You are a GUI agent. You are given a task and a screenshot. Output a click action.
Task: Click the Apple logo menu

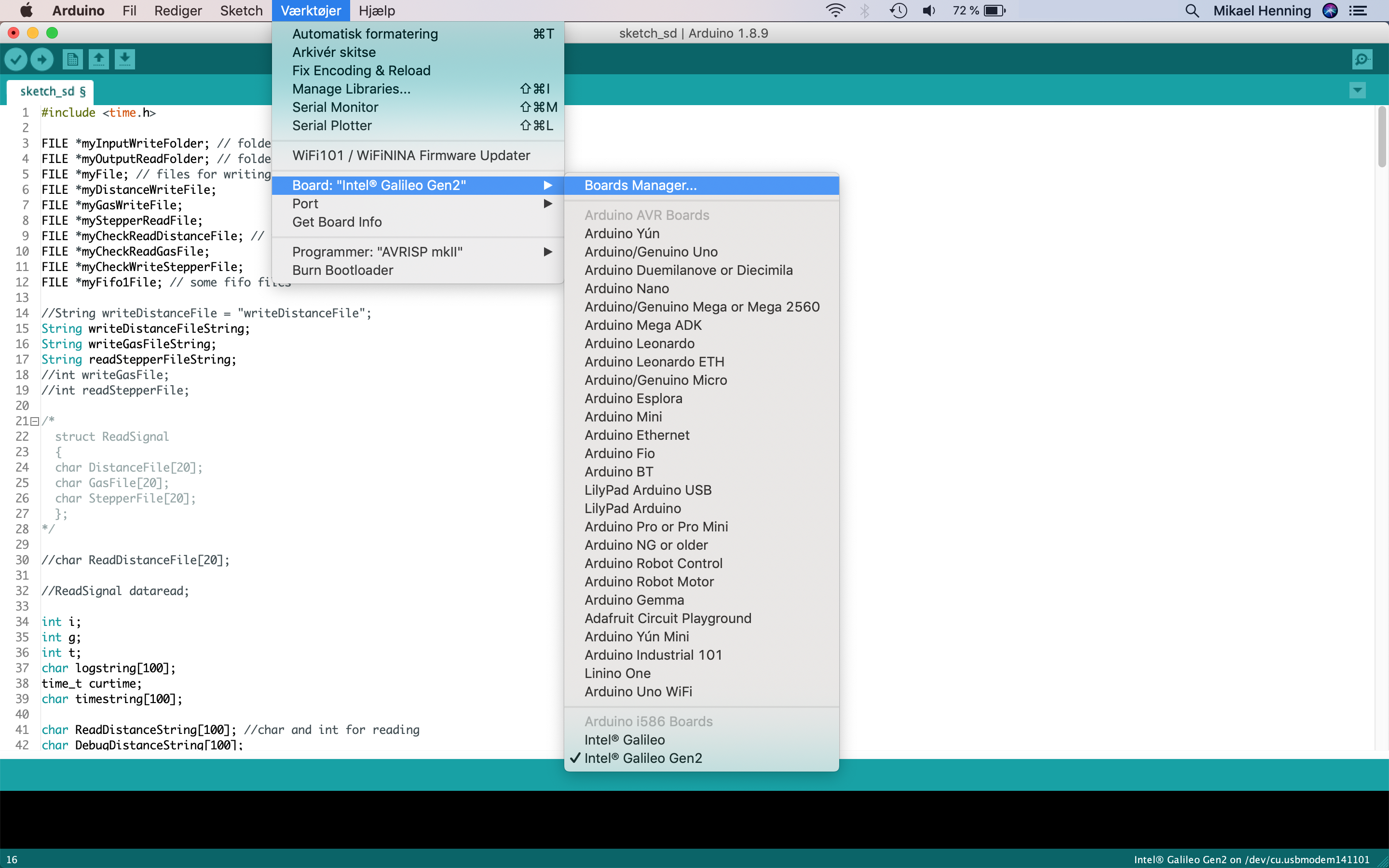[x=27, y=10]
